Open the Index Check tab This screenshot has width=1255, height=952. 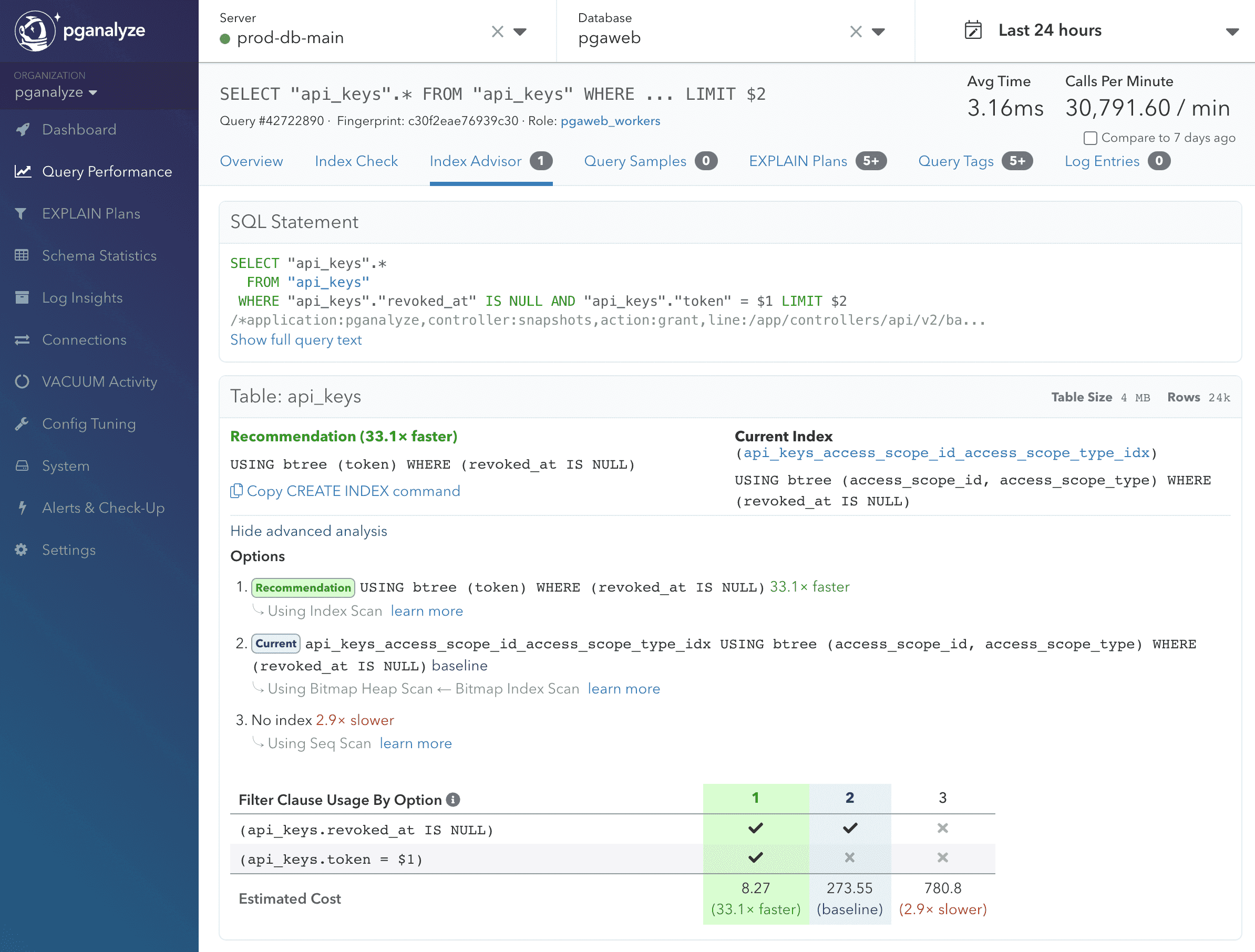click(356, 161)
